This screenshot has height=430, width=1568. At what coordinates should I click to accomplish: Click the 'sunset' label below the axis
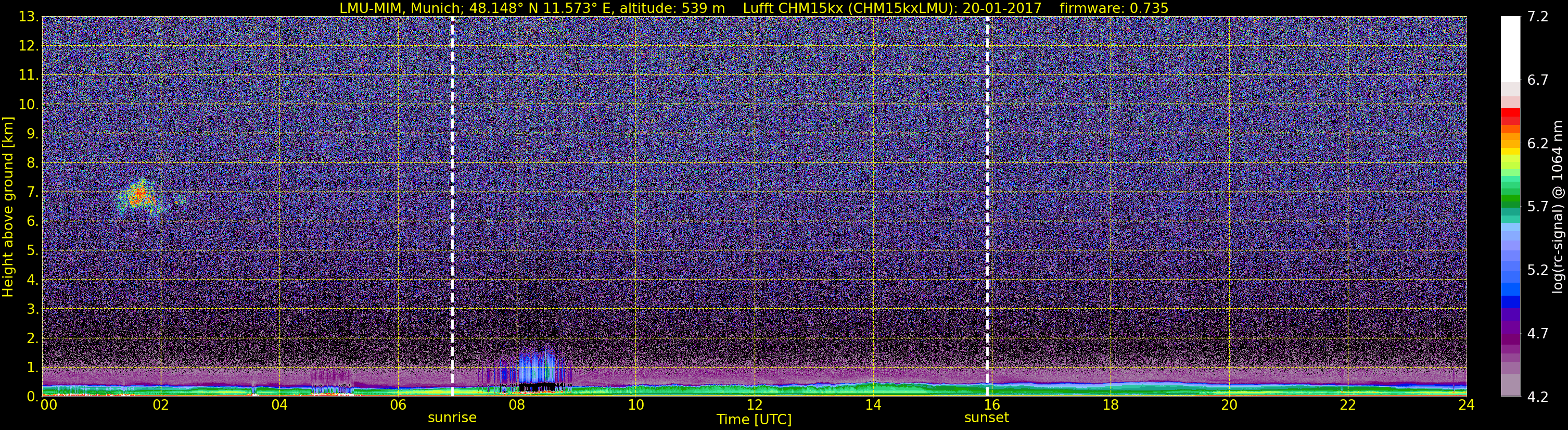pyautogui.click(x=987, y=417)
